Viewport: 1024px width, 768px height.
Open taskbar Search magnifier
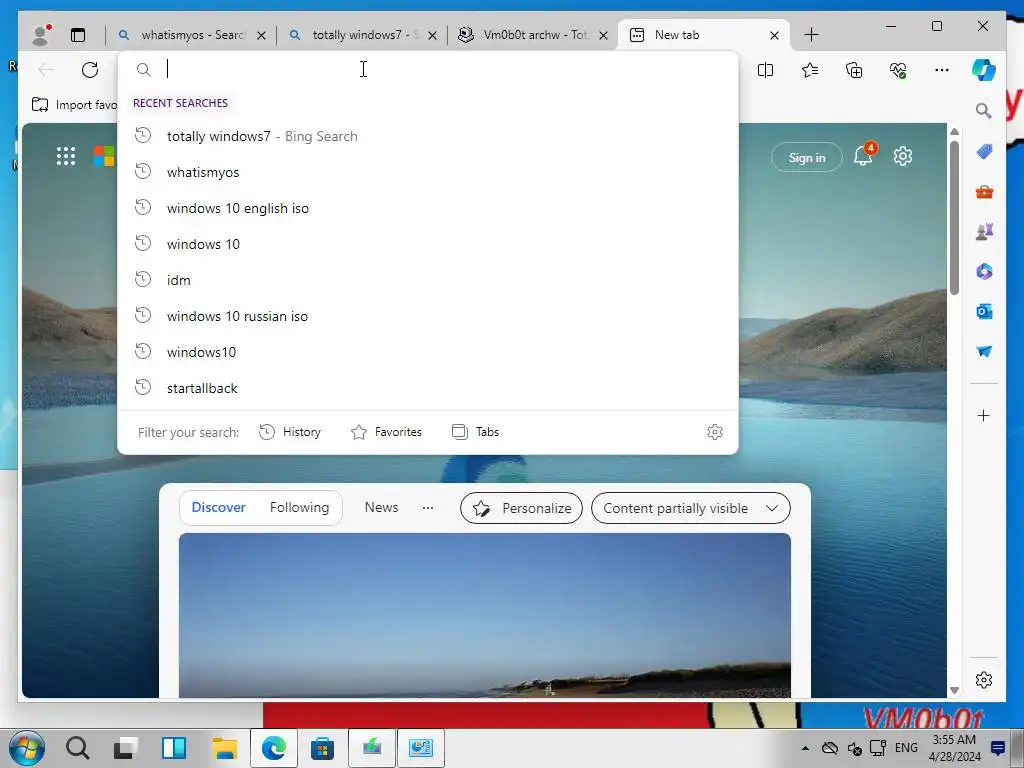point(78,748)
